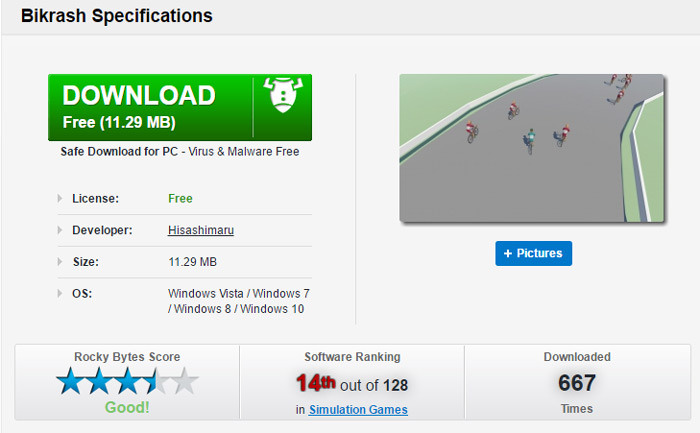Screen dimensions: 700x433
Task: Click the arrow beside Size
Action: coord(60,262)
